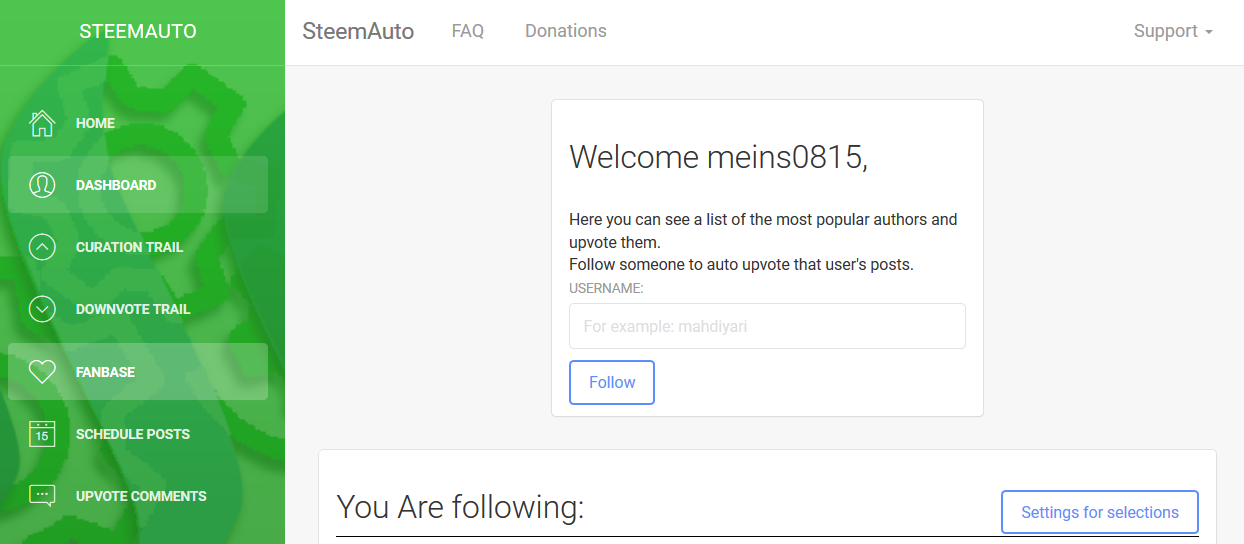Click the You Are following heading
The height and width of the screenshot is (544, 1244).
point(460,507)
